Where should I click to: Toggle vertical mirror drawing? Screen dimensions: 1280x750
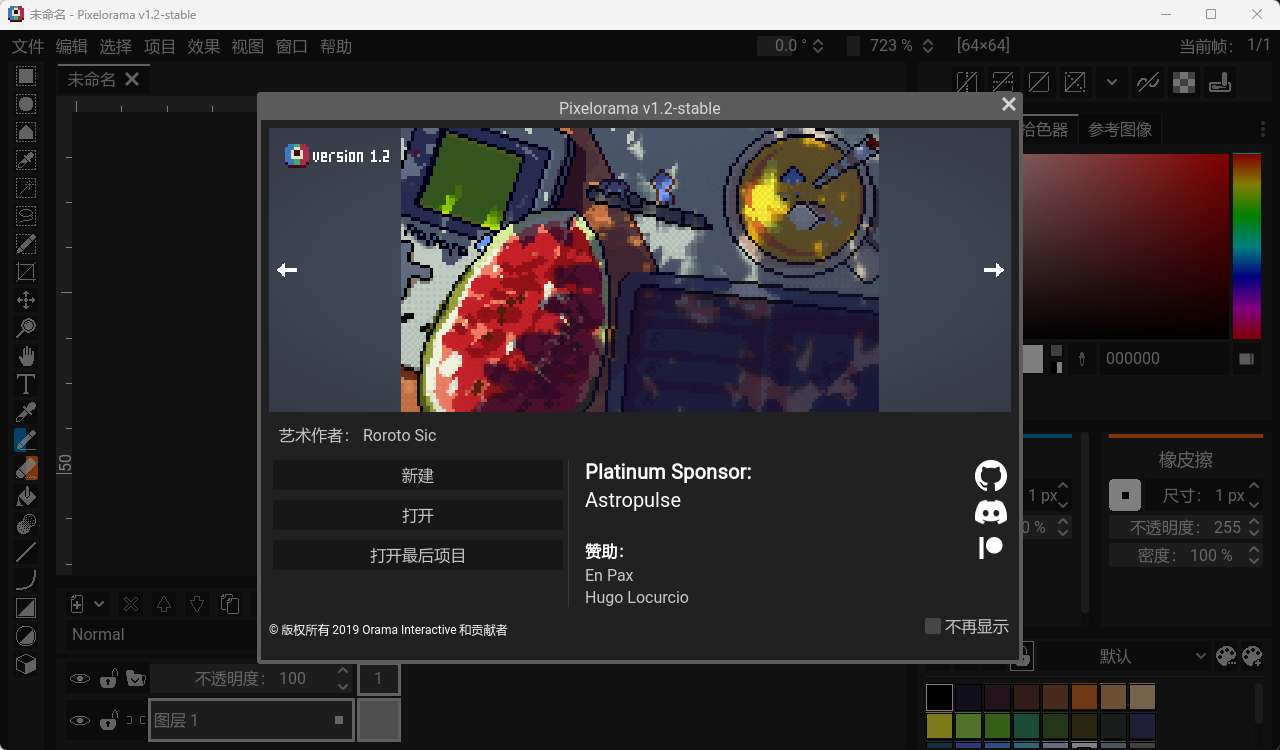coord(1003,82)
